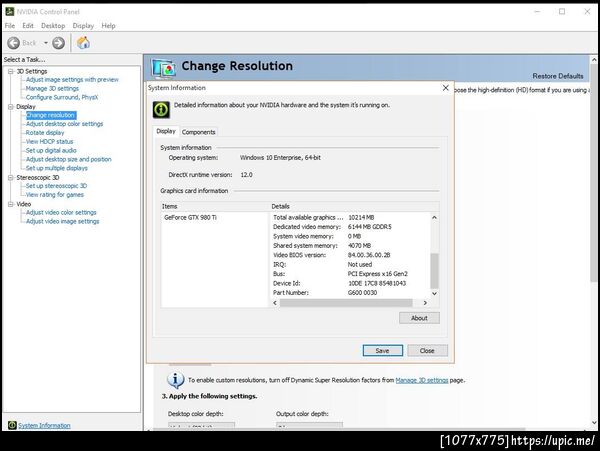Click the green info icon in System Information dialog
Screen dimensions: 600x451
161,110
